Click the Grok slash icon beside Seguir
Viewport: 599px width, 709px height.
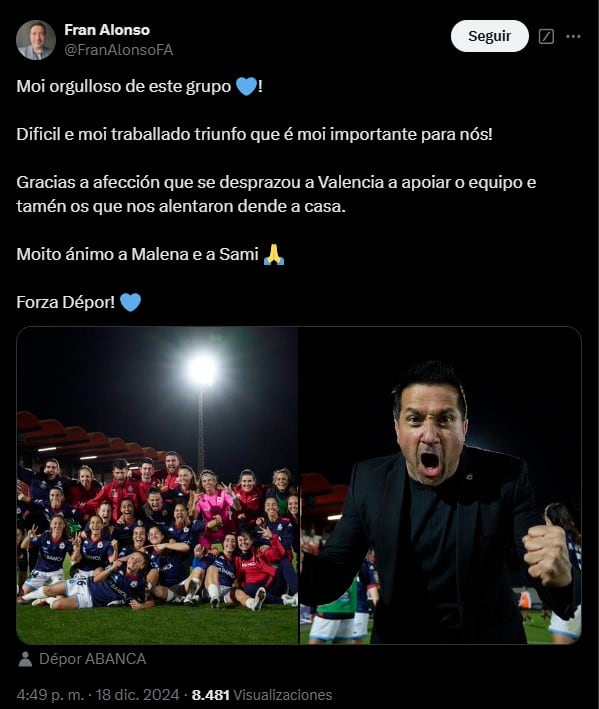coord(546,36)
